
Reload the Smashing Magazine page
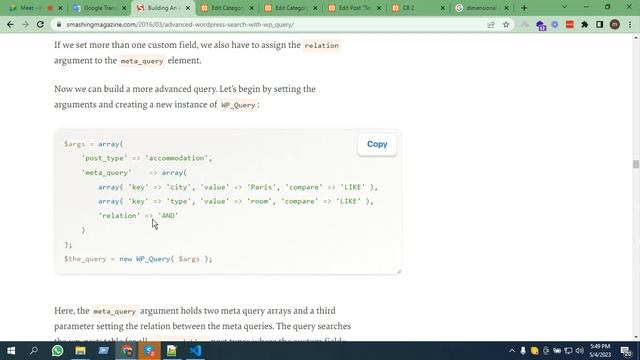pyautogui.click(x=40, y=24)
